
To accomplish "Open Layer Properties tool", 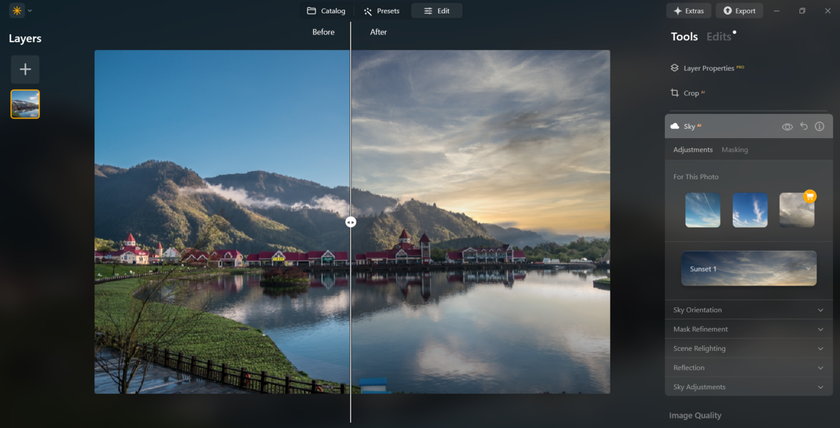I will pos(707,68).
